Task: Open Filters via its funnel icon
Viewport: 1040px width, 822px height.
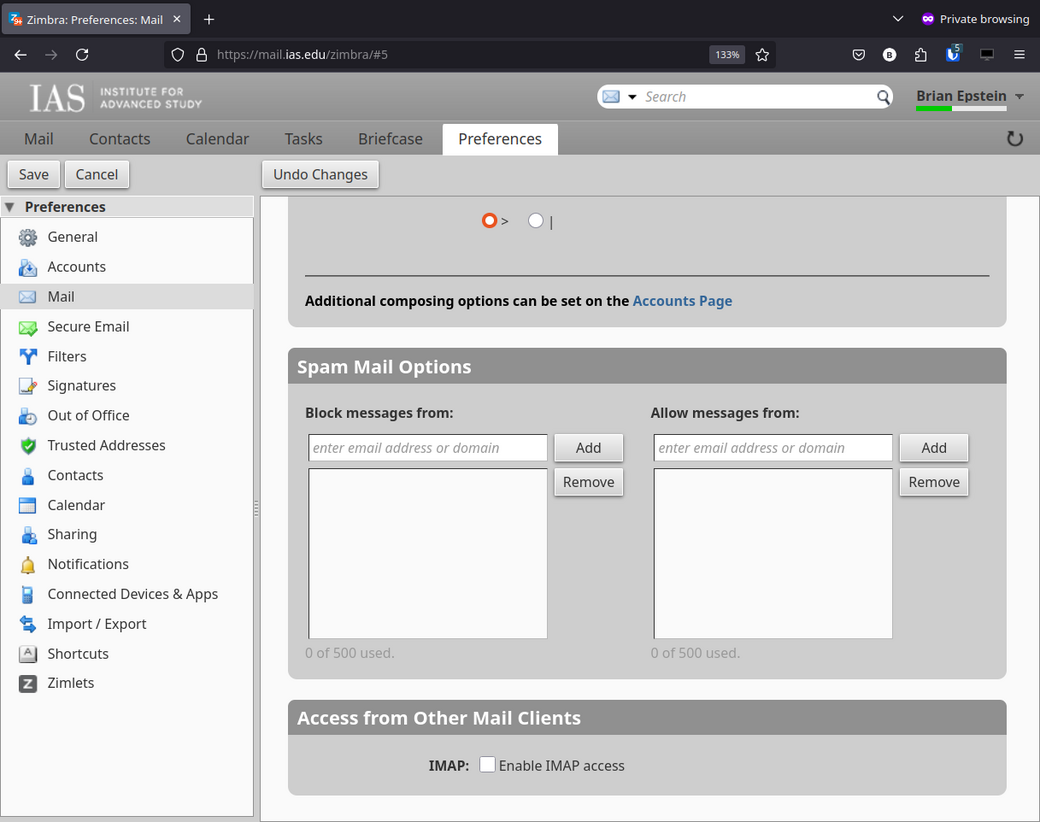Action: (x=28, y=356)
